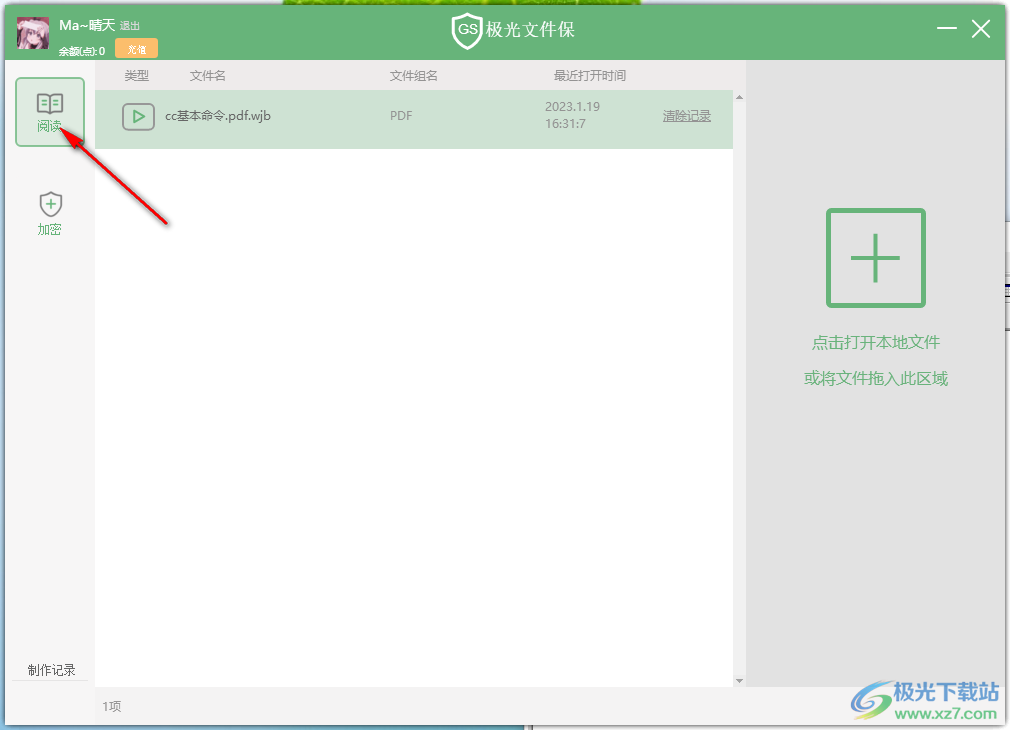
Task: Click the GS shield logo in title bar
Action: [467, 31]
